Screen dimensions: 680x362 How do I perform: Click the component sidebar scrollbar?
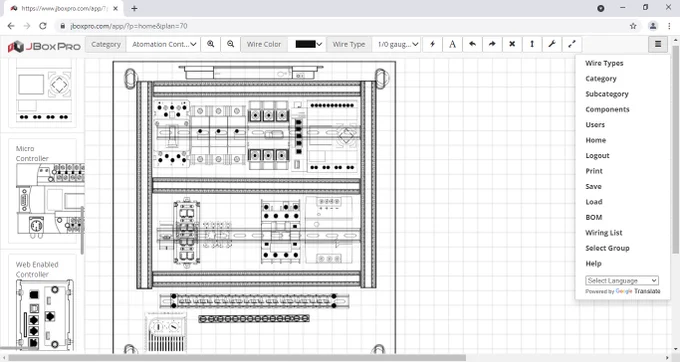point(82,230)
